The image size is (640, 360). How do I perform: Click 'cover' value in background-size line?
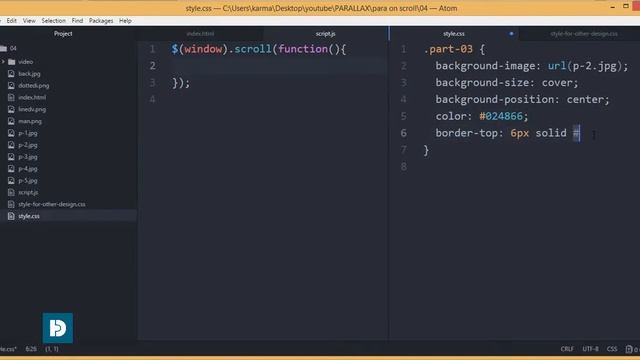coord(557,83)
